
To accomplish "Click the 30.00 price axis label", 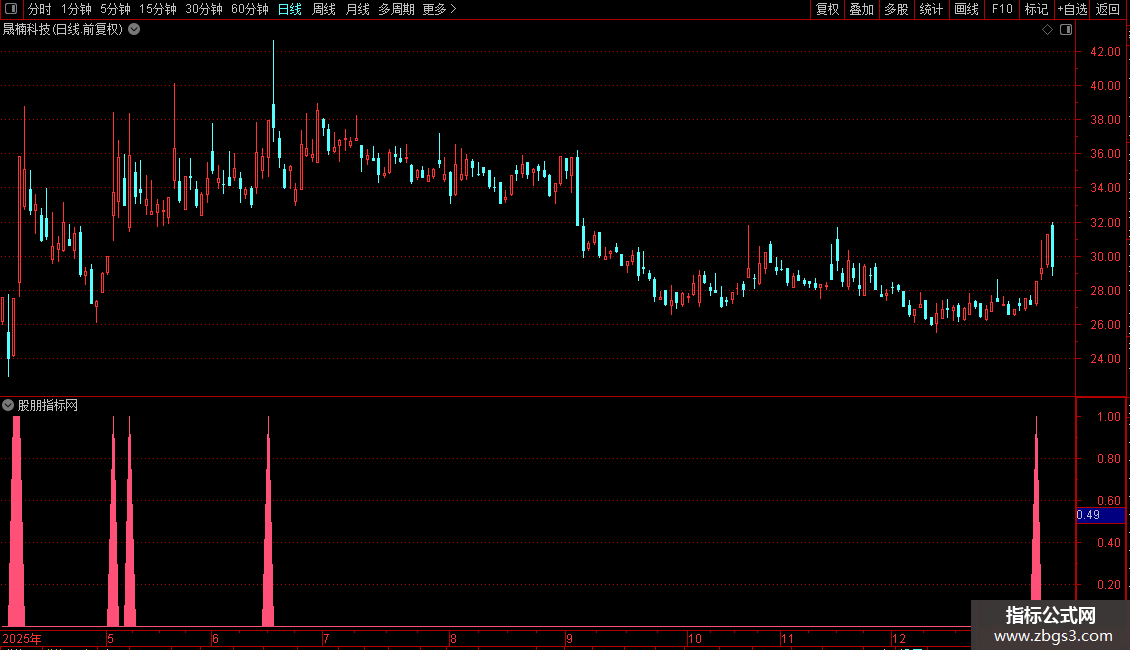I will [x=1105, y=257].
